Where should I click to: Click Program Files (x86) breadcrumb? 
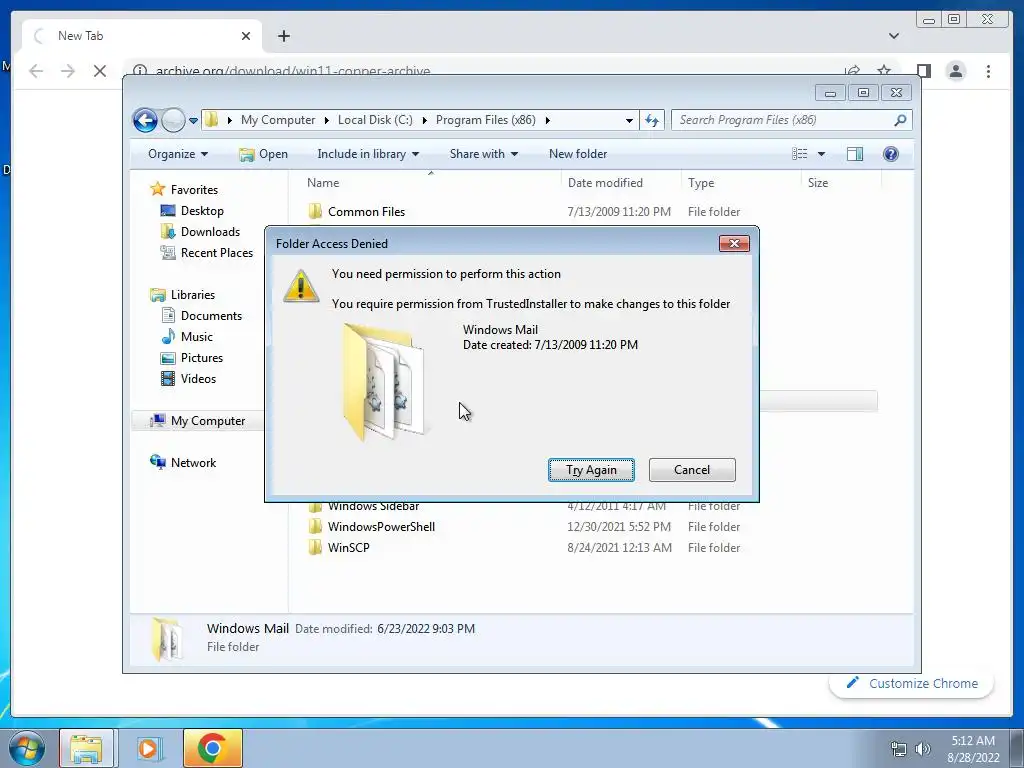(x=485, y=120)
